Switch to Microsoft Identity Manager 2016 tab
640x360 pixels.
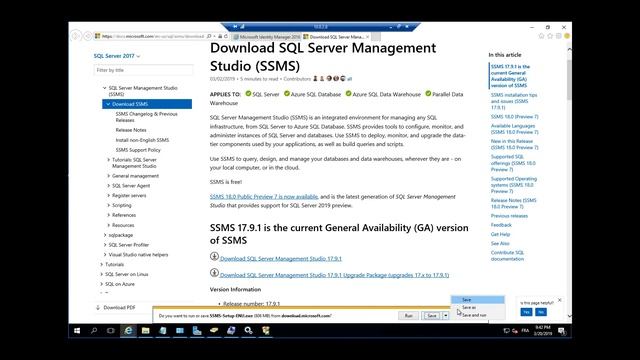[267, 37]
